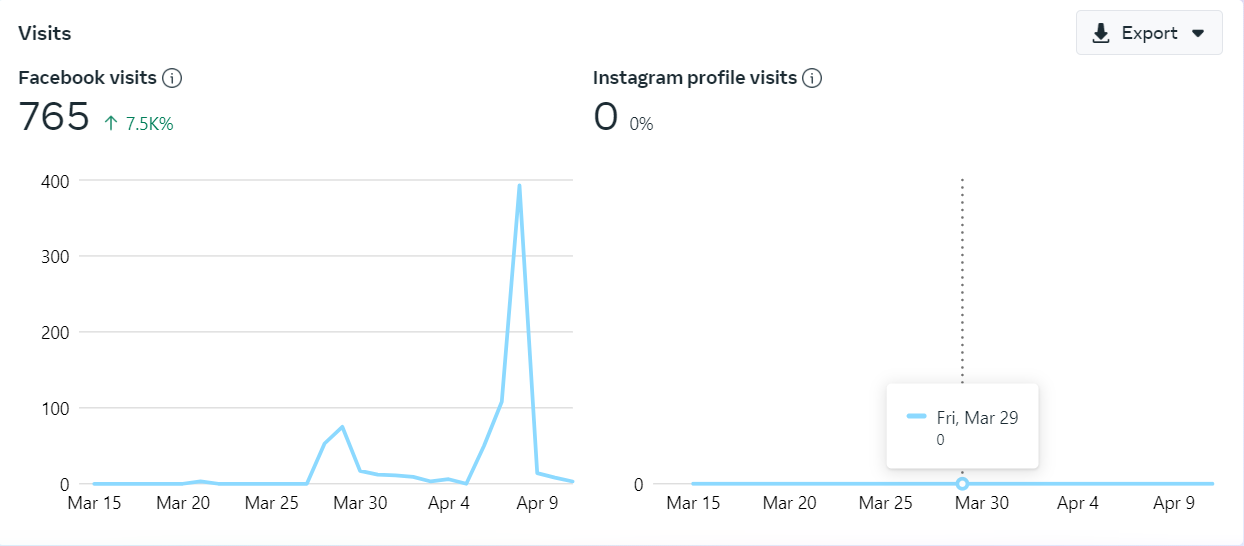This screenshot has width=1244, height=546.
Task: Click the green upward trend arrow
Action: tap(111, 123)
